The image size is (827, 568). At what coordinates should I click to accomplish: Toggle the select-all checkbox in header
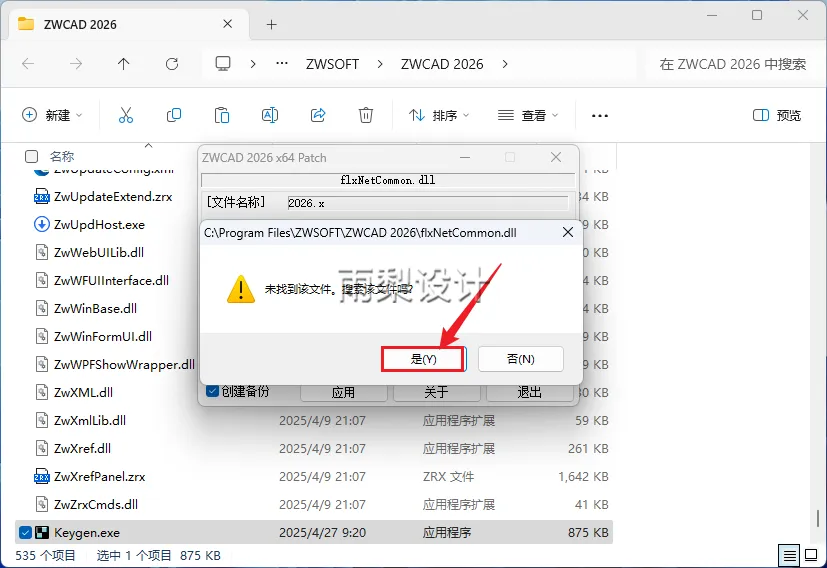[32, 157]
